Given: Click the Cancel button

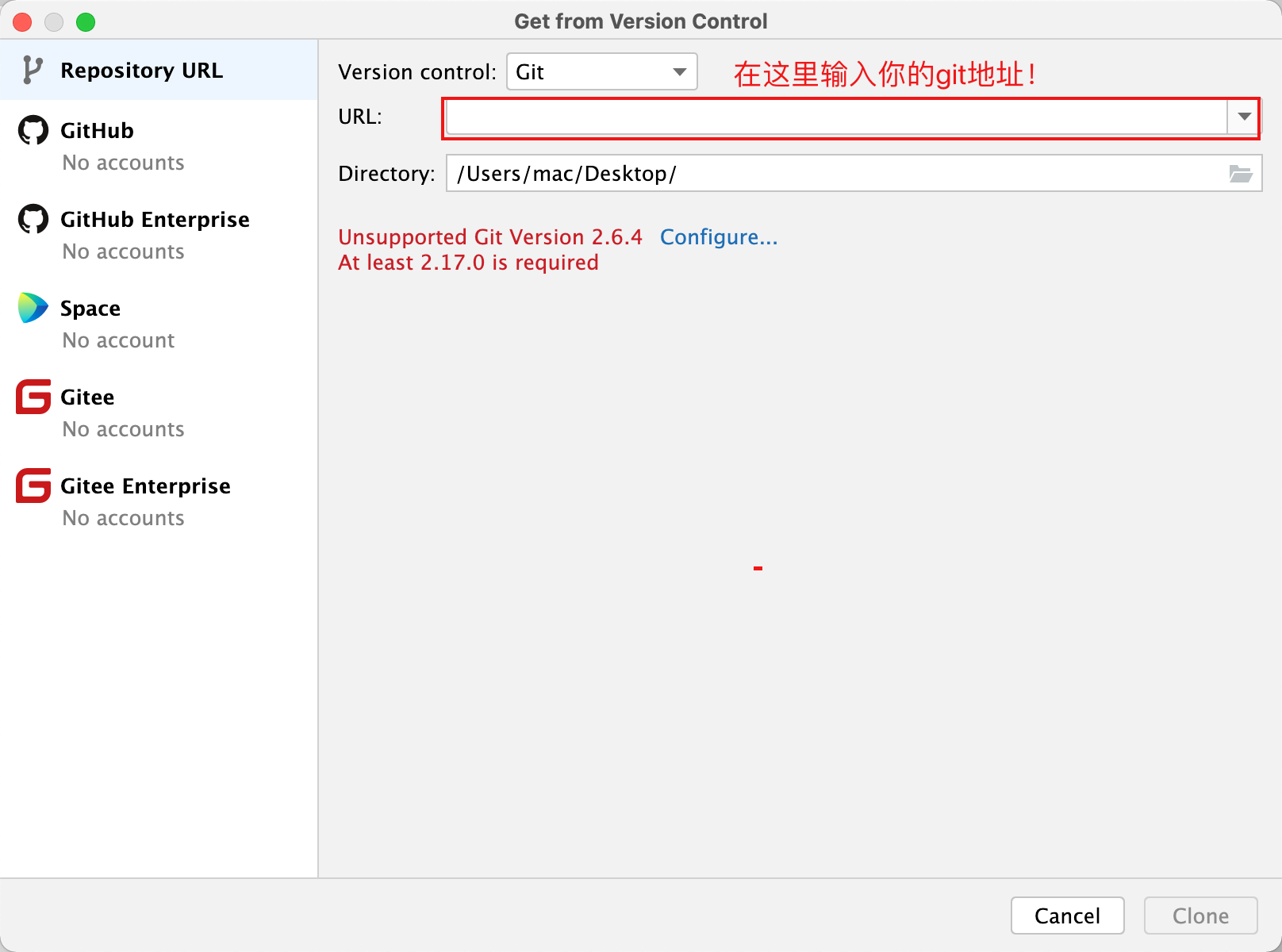Looking at the screenshot, I should [1067, 916].
